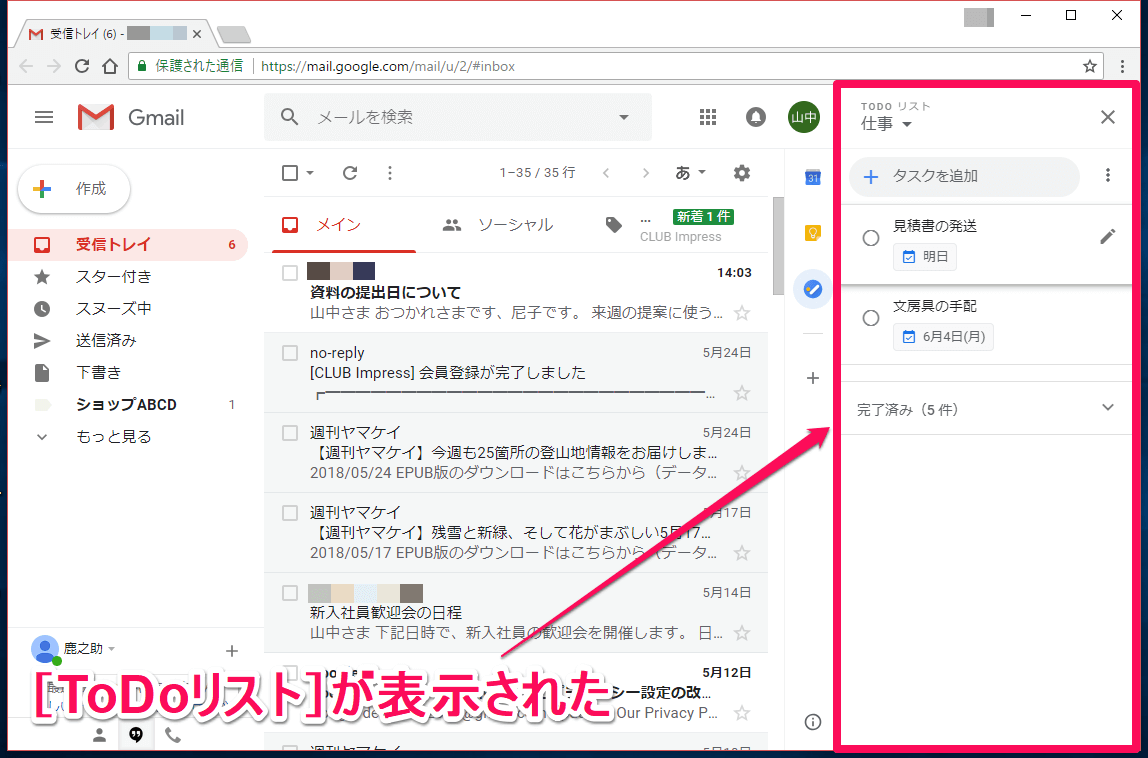Click the 6月4日(月) due date chip
This screenshot has height=758, width=1148.
pyautogui.click(x=943, y=337)
